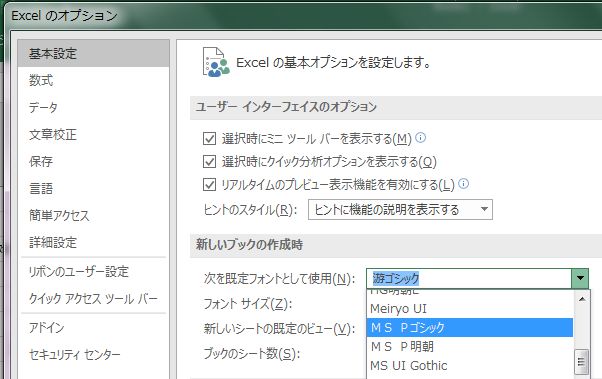Open the リボンのユーザー設定 category

tap(94, 272)
